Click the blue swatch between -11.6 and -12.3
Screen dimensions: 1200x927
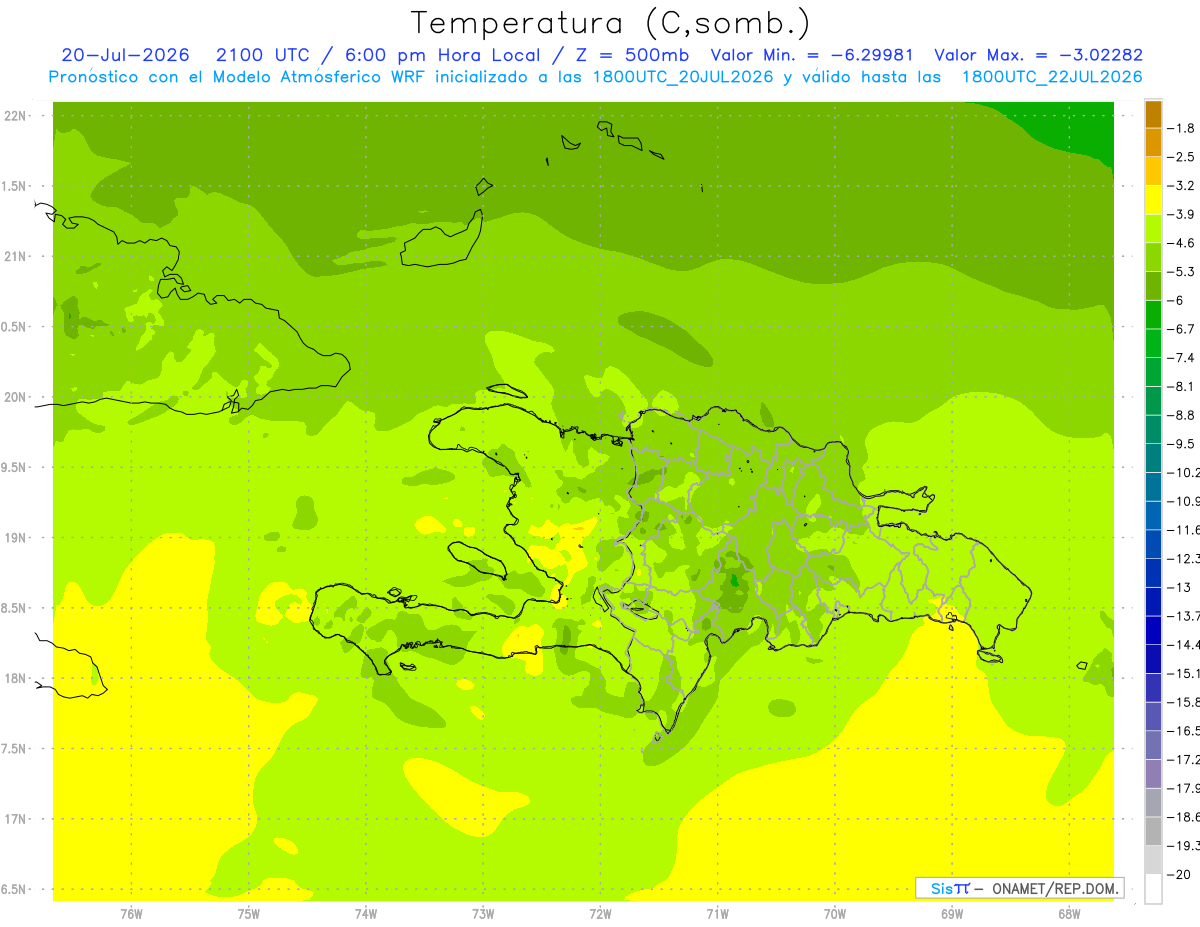tap(1153, 544)
